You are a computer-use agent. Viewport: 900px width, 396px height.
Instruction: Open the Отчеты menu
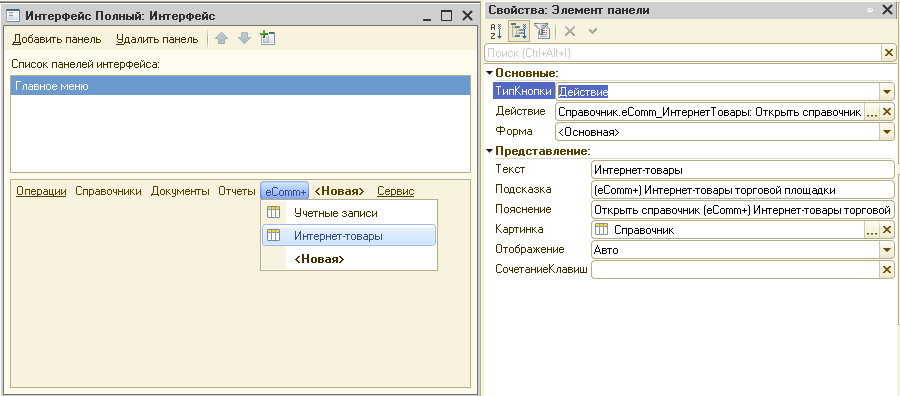(x=236, y=191)
